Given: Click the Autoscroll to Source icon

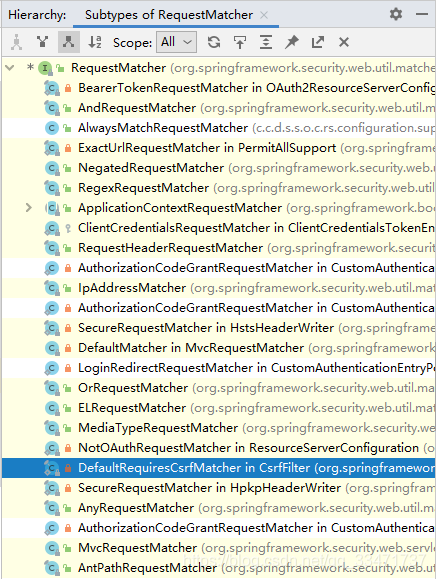Looking at the screenshot, I should (x=240, y=42).
